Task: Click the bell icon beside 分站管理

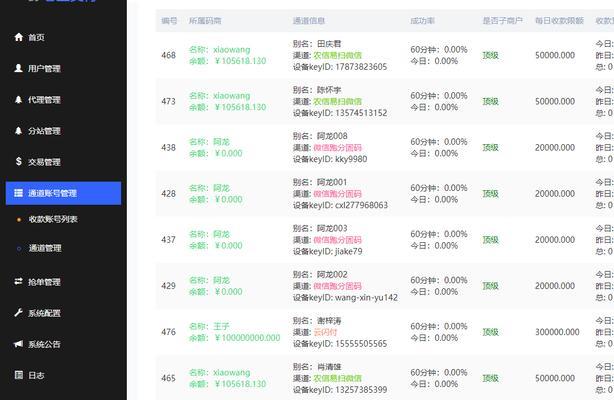Action: point(18,130)
